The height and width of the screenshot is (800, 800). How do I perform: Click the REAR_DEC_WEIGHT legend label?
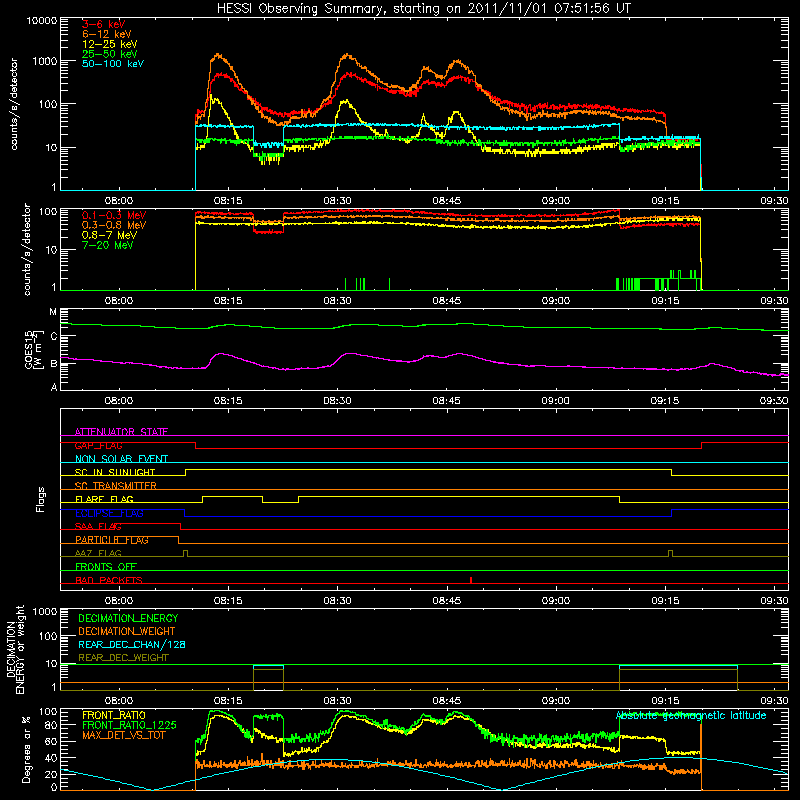click(x=123, y=658)
